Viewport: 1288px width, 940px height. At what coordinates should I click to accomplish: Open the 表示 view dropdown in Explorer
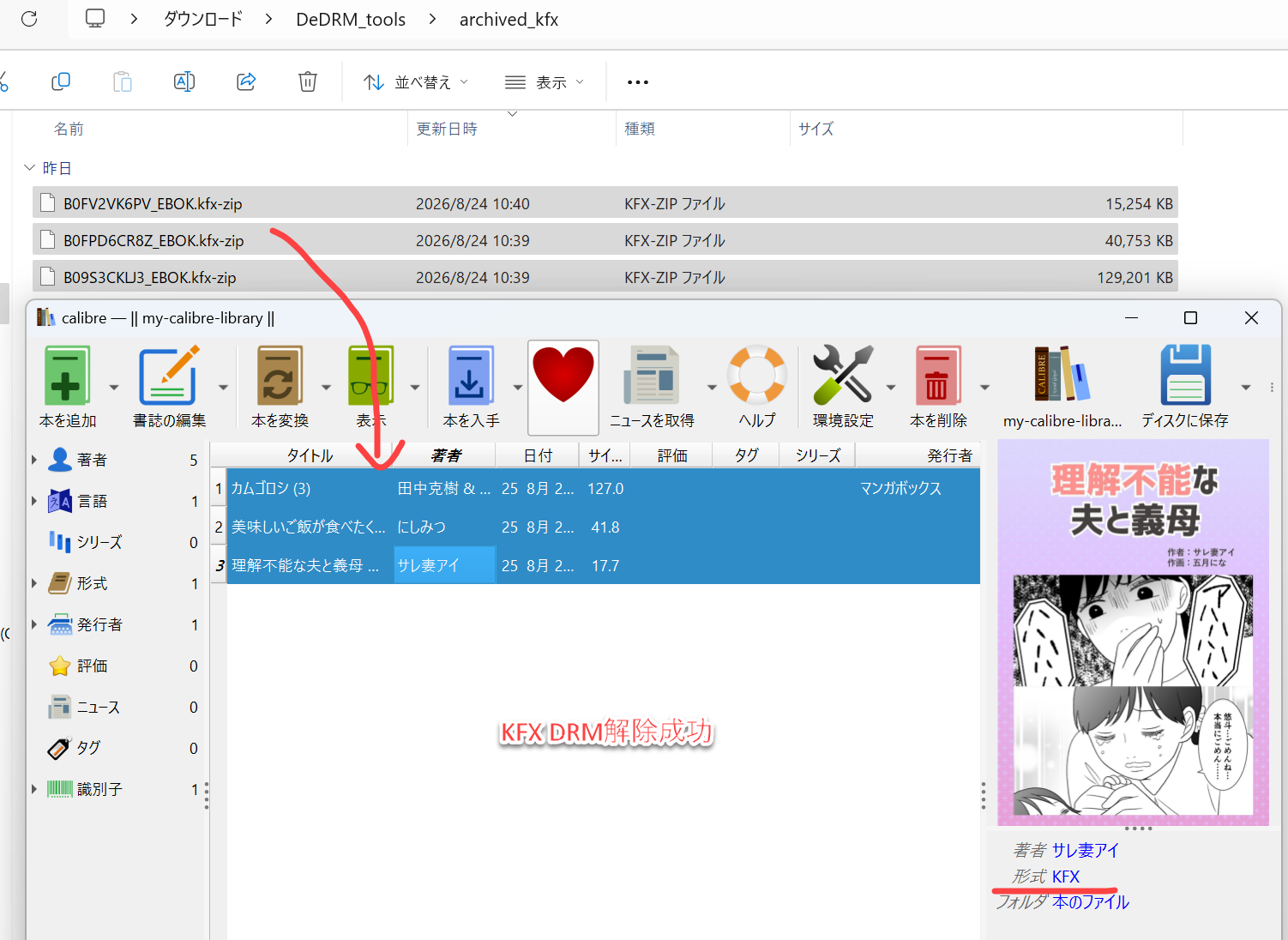[x=545, y=82]
